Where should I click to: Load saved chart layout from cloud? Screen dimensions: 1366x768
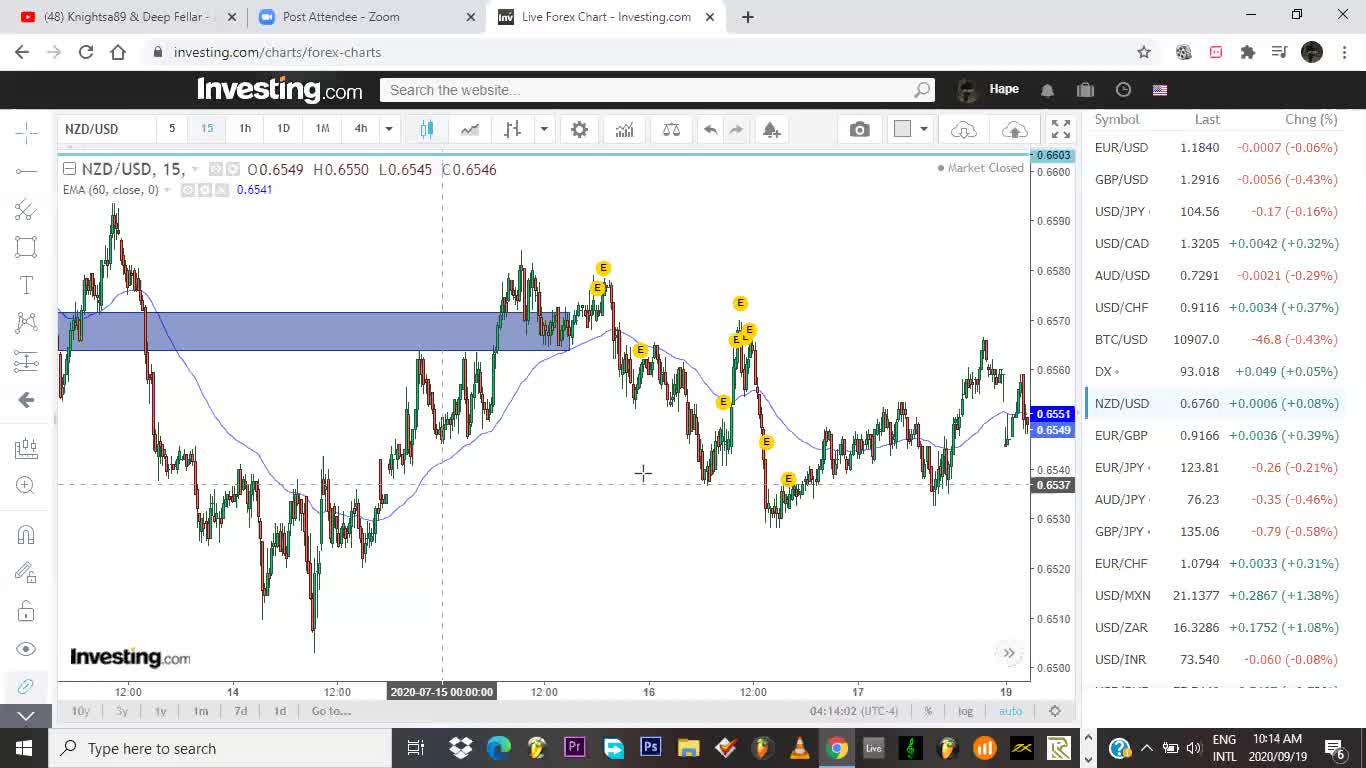click(x=963, y=129)
